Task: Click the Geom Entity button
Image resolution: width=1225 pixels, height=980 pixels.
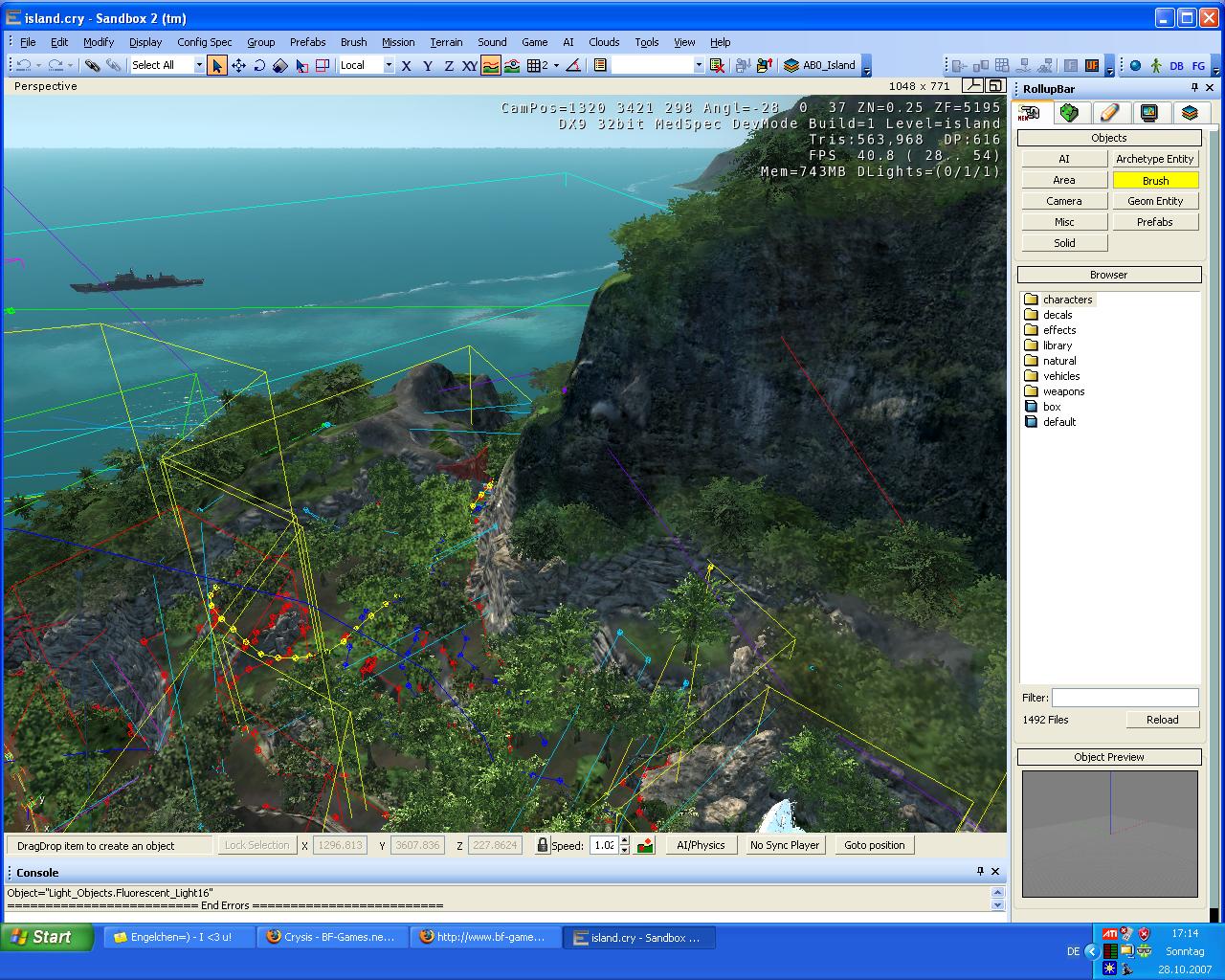Action: pos(1155,201)
